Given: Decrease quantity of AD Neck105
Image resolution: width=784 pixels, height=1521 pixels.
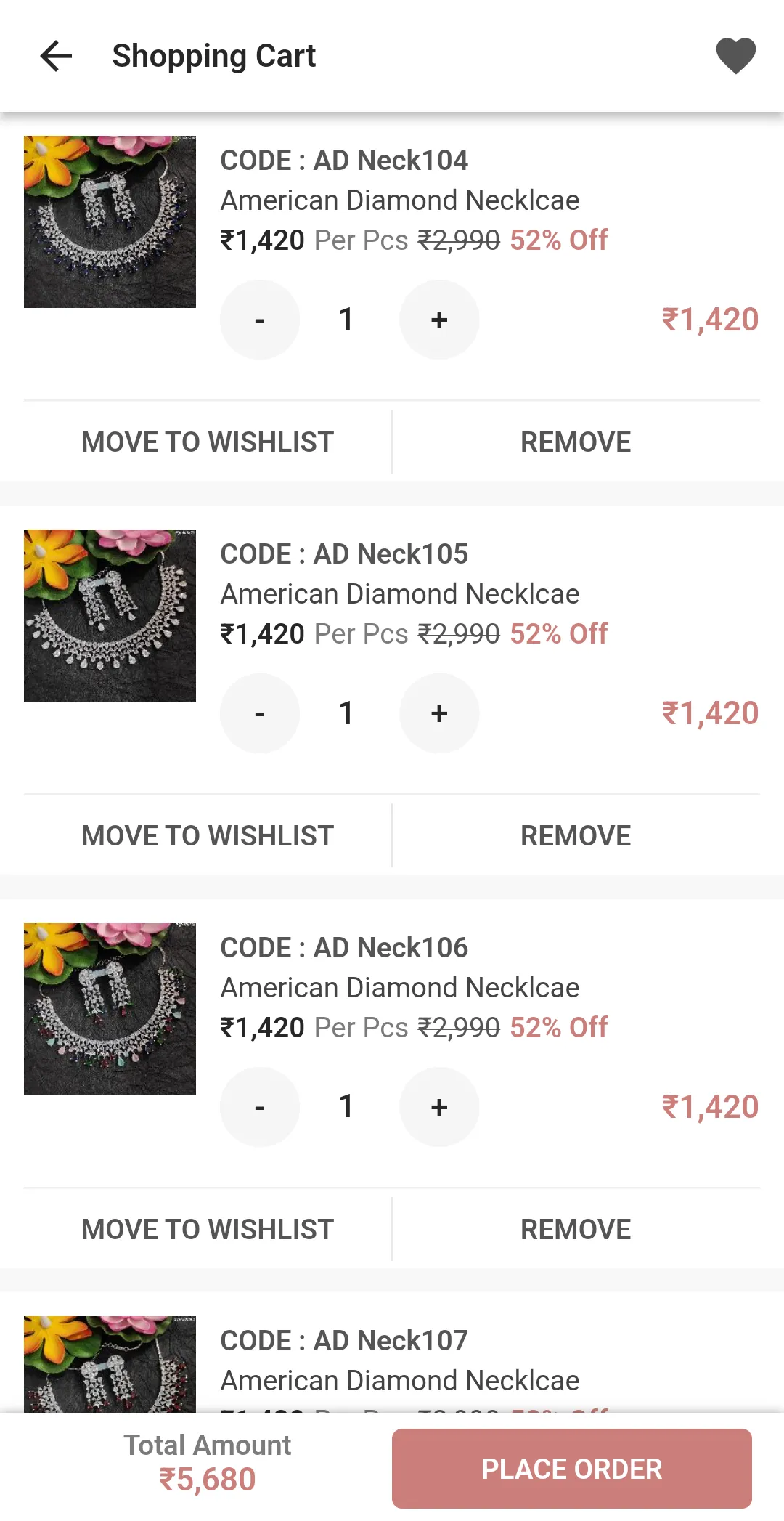Looking at the screenshot, I should click(x=260, y=713).
